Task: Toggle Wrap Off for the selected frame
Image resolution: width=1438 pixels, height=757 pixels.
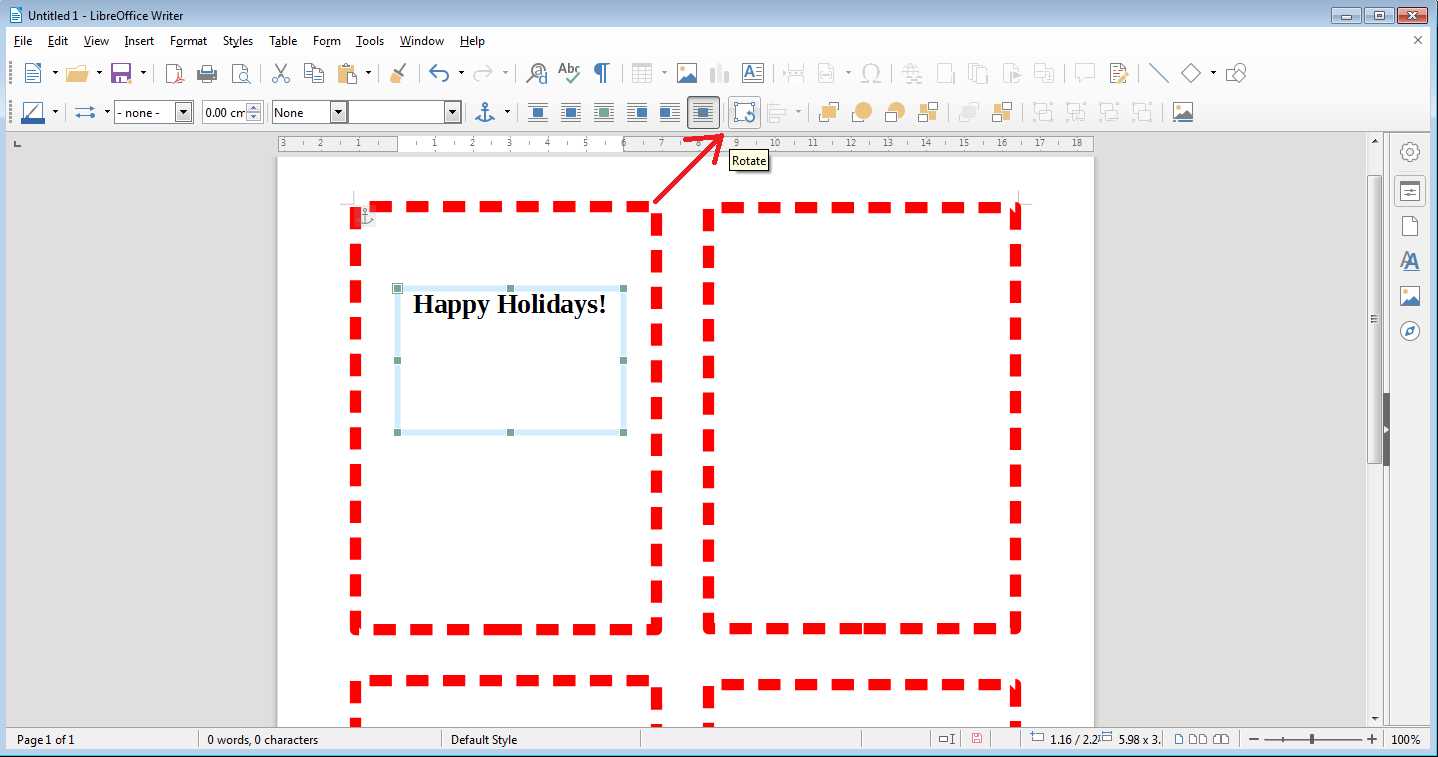Action: click(537, 112)
